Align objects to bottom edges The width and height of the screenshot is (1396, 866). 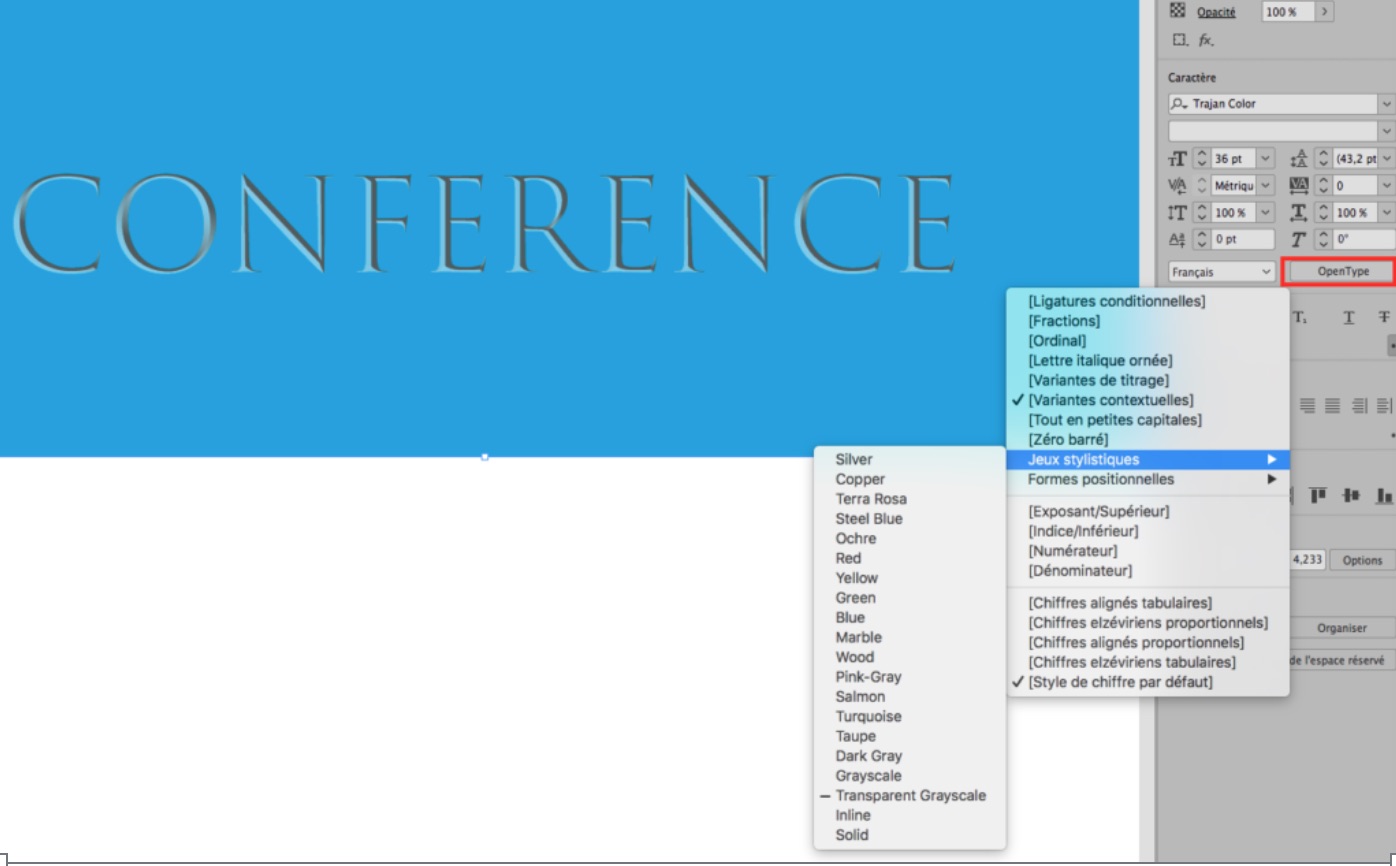pyautogui.click(x=1384, y=495)
